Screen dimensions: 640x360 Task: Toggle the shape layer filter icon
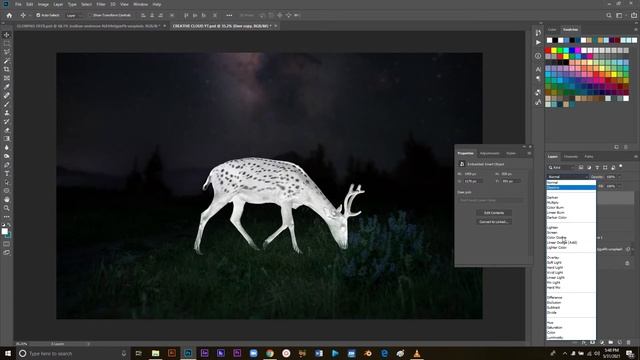tap(605, 167)
